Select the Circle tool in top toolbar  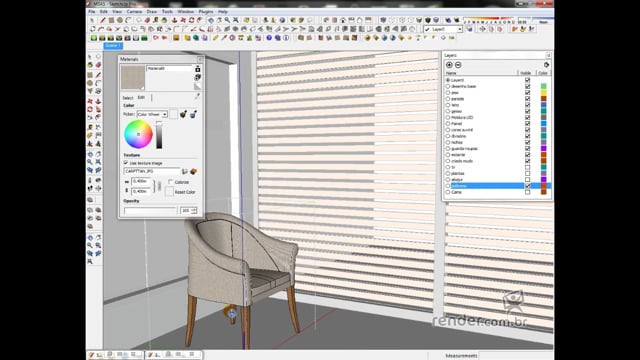tap(120, 20)
